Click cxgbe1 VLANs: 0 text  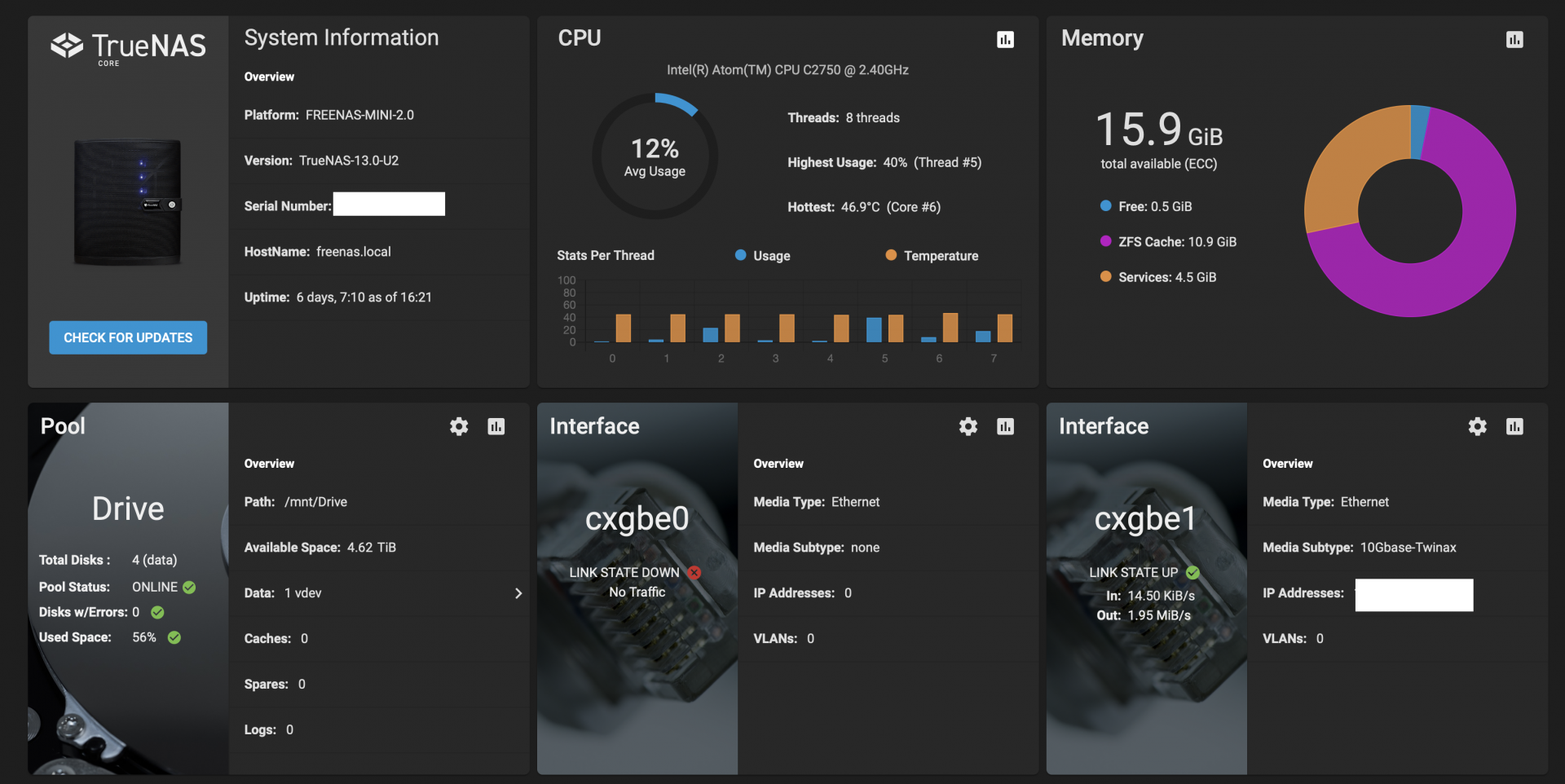(1294, 639)
